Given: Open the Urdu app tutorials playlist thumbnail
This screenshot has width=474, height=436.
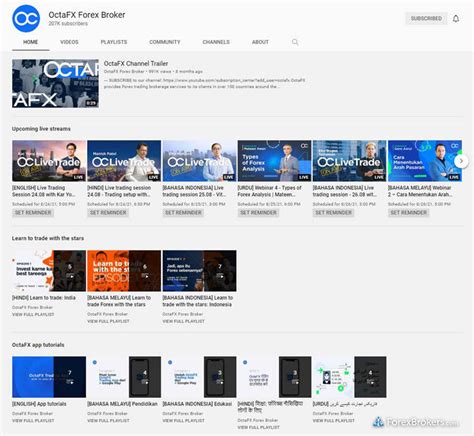Looking at the screenshot, I should point(349,377).
